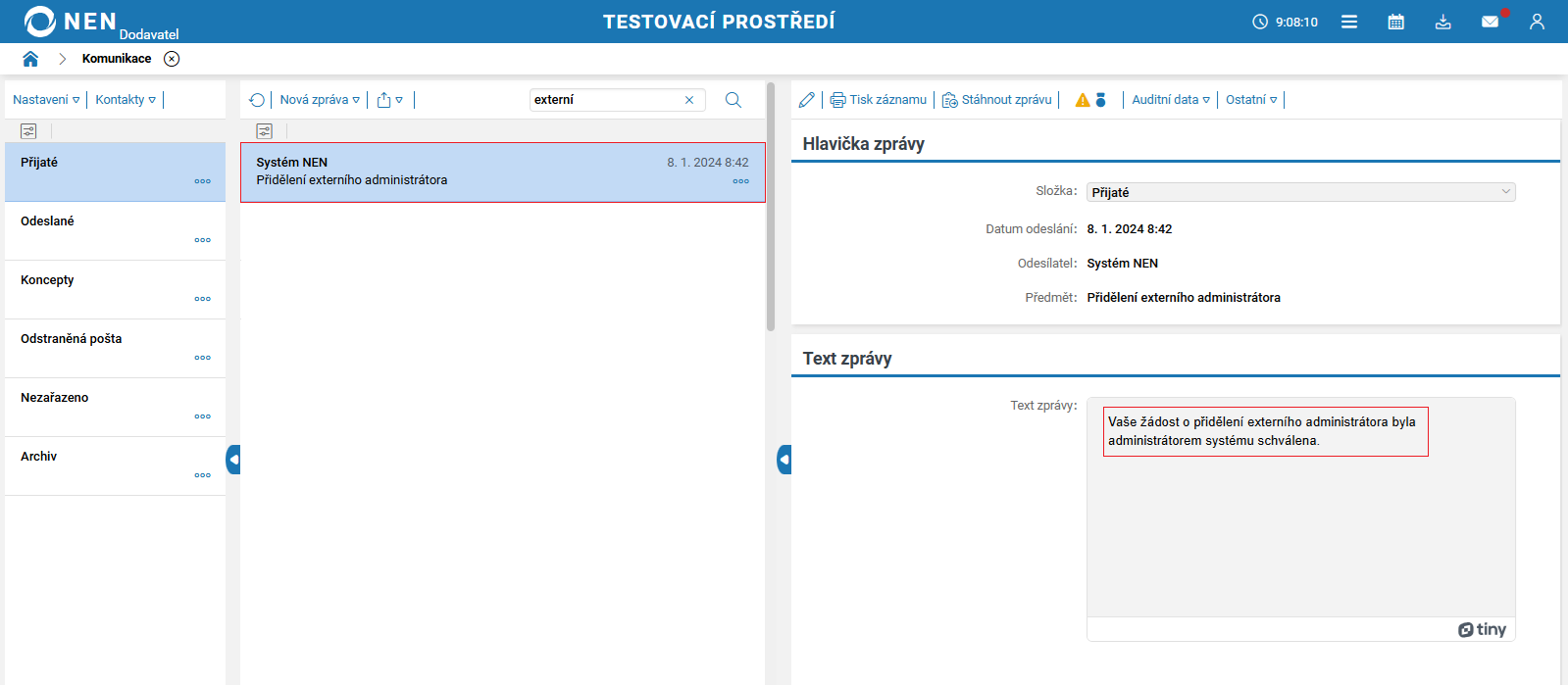The image size is (1568, 685).
Task: Refresh the message list
Action: coord(257,100)
